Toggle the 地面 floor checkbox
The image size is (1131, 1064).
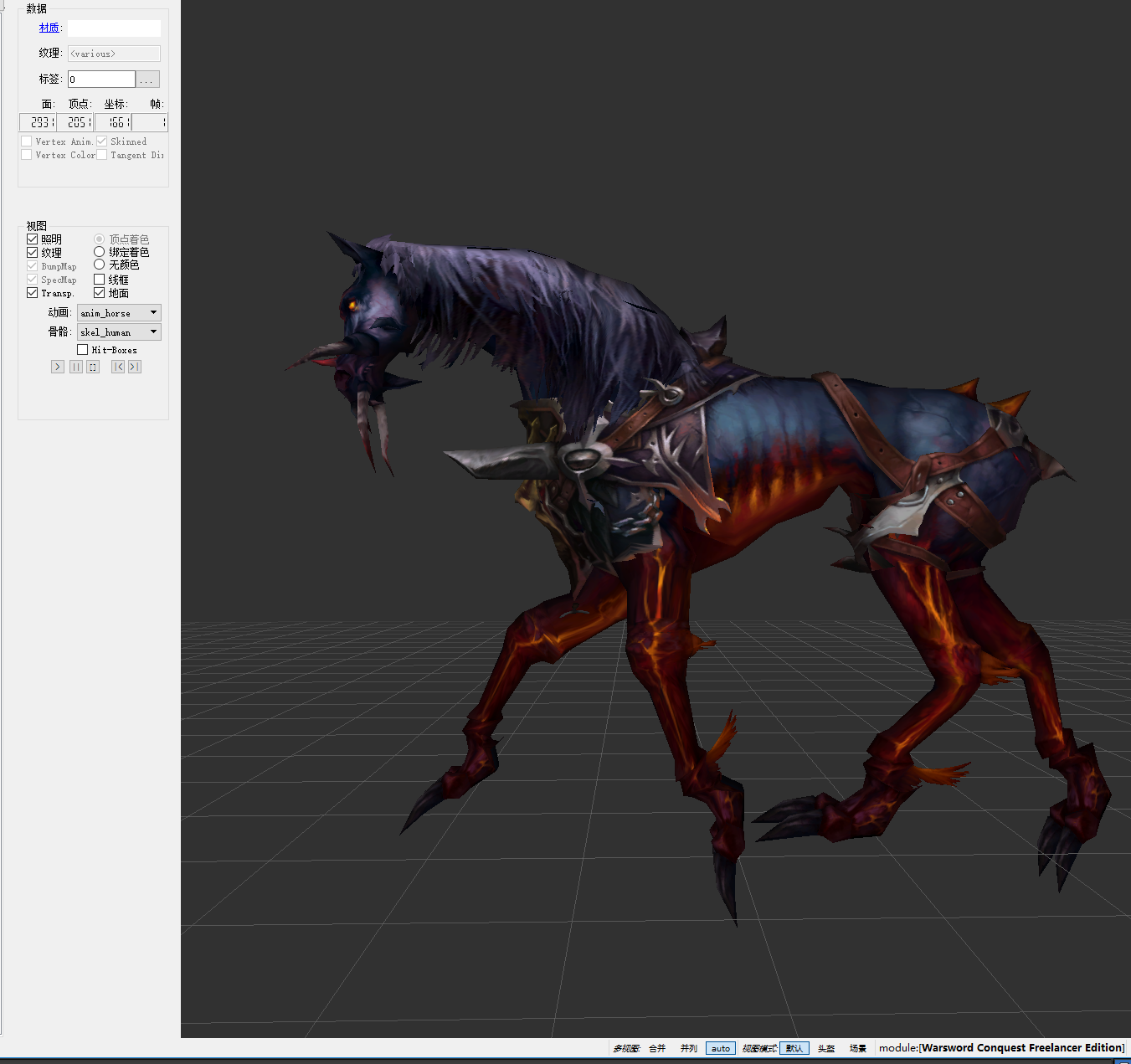click(x=99, y=293)
